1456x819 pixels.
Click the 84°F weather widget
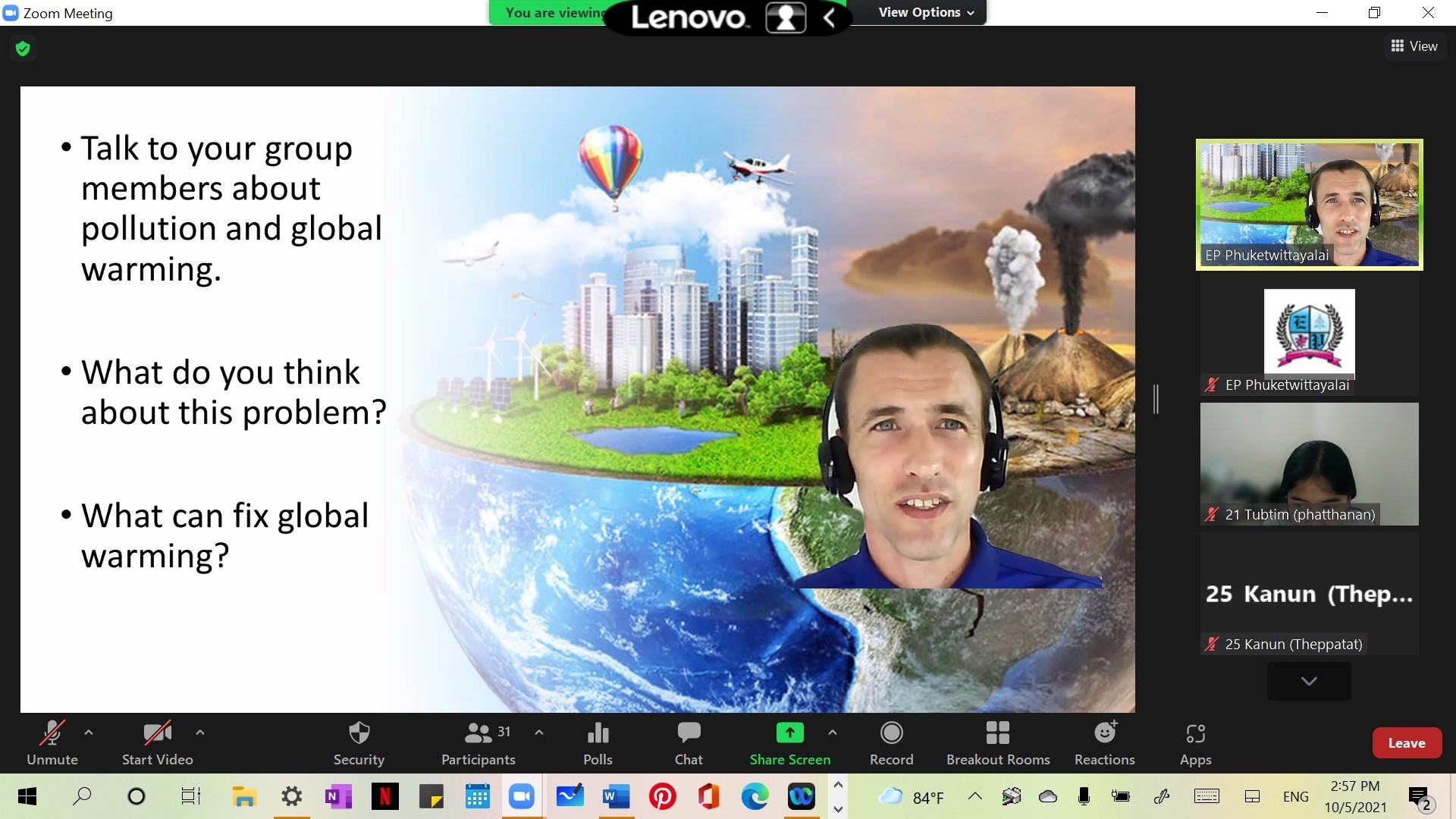click(911, 797)
